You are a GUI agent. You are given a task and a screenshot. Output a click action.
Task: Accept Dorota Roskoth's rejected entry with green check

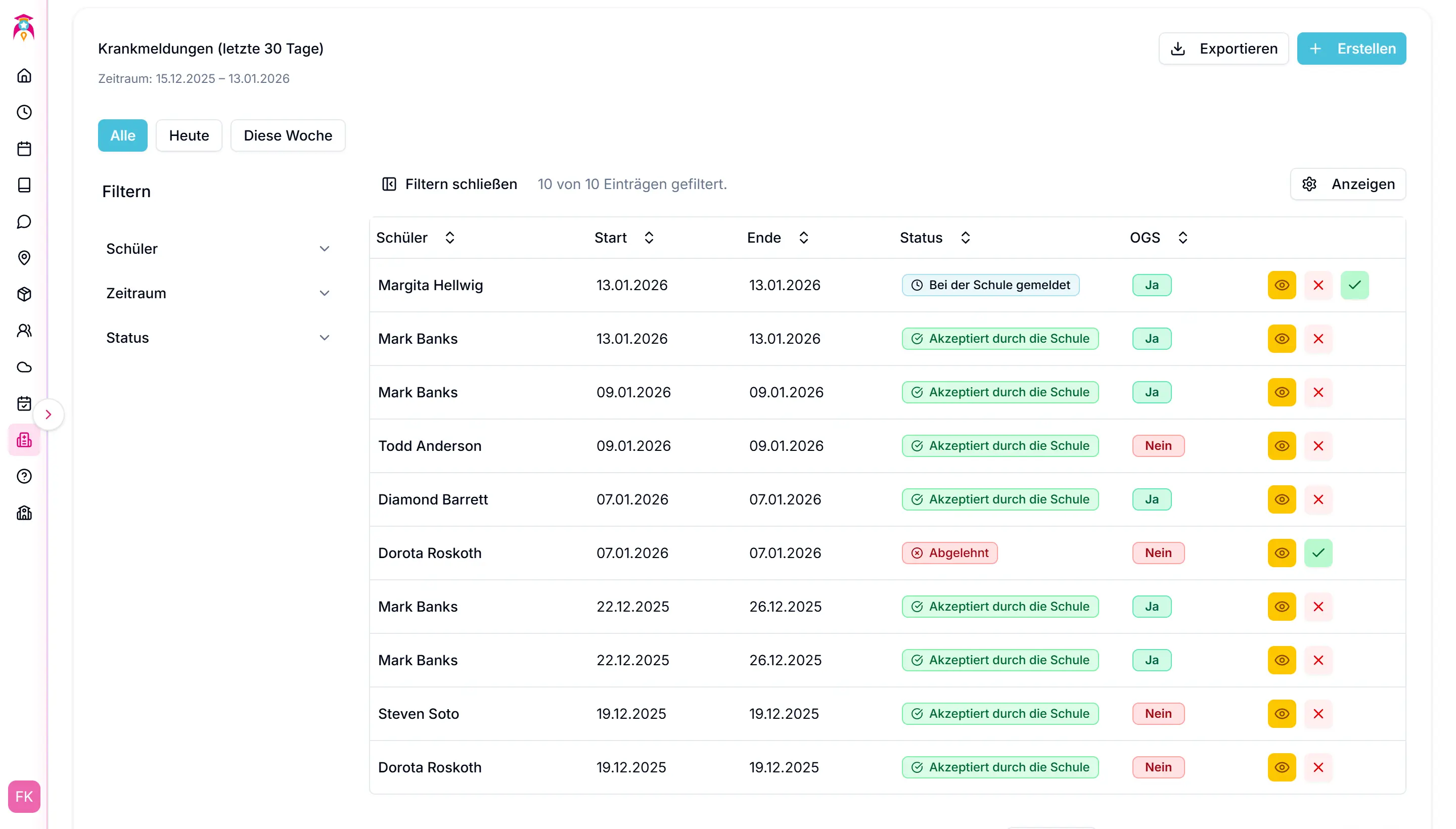1317,553
